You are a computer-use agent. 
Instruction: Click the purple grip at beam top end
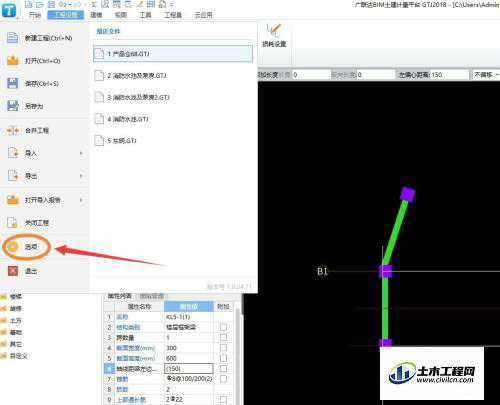pyautogui.click(x=407, y=194)
